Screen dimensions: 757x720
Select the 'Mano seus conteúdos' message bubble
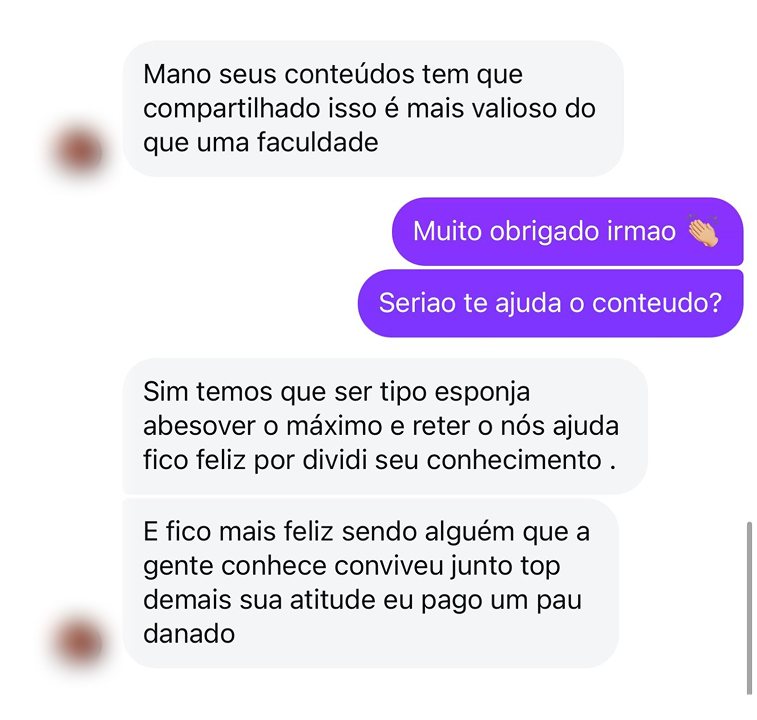[373, 109]
